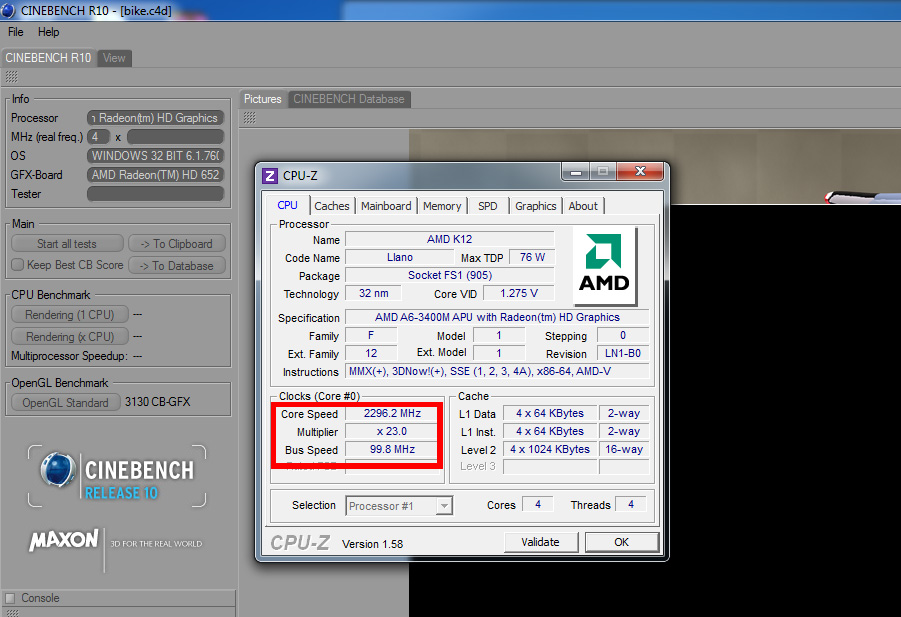Click the x 23.0 multiplier value
The image size is (901, 617).
392,431
